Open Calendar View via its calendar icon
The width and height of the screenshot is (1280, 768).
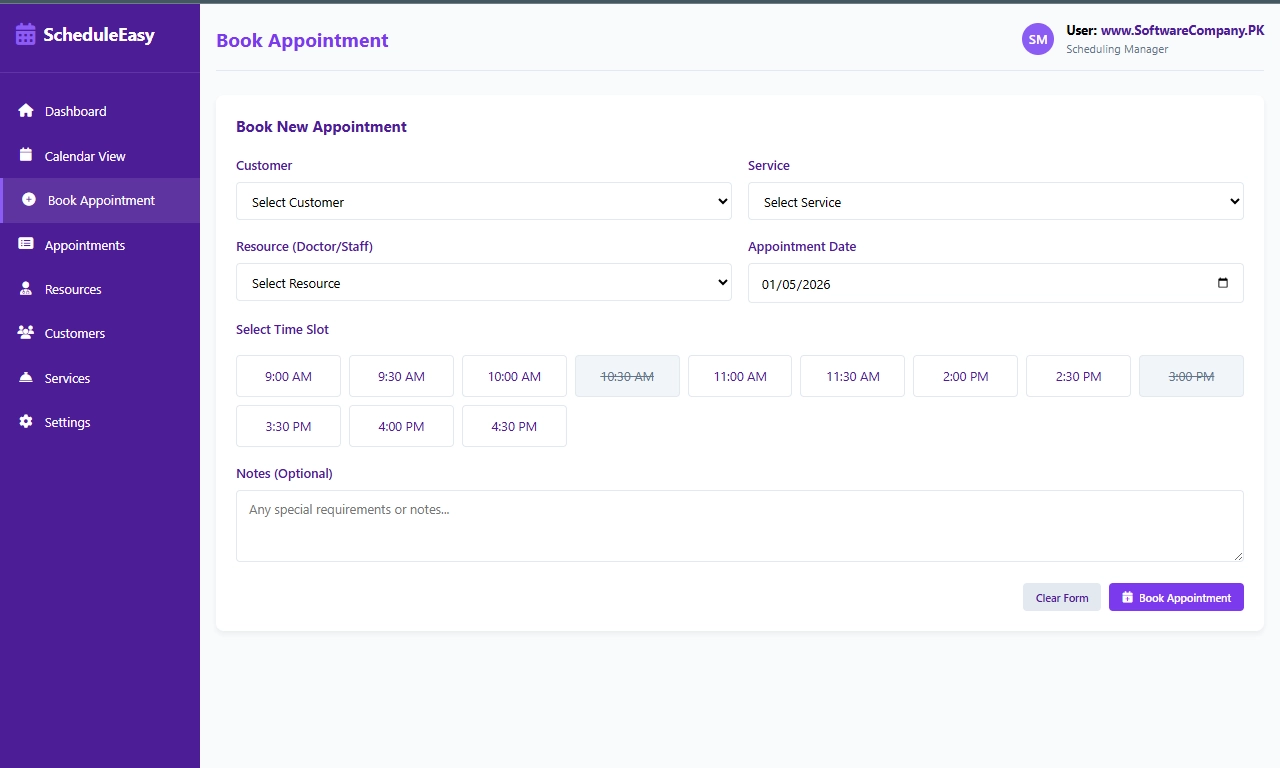pyautogui.click(x=26, y=156)
